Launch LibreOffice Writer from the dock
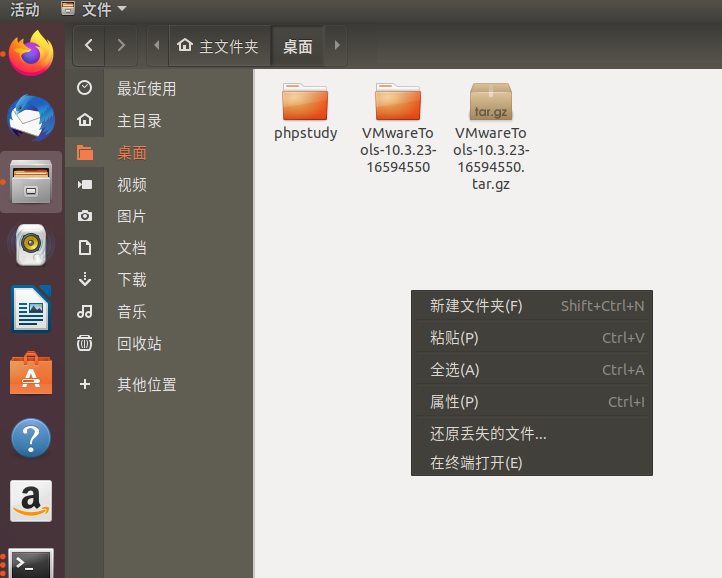722x578 pixels. [31, 309]
